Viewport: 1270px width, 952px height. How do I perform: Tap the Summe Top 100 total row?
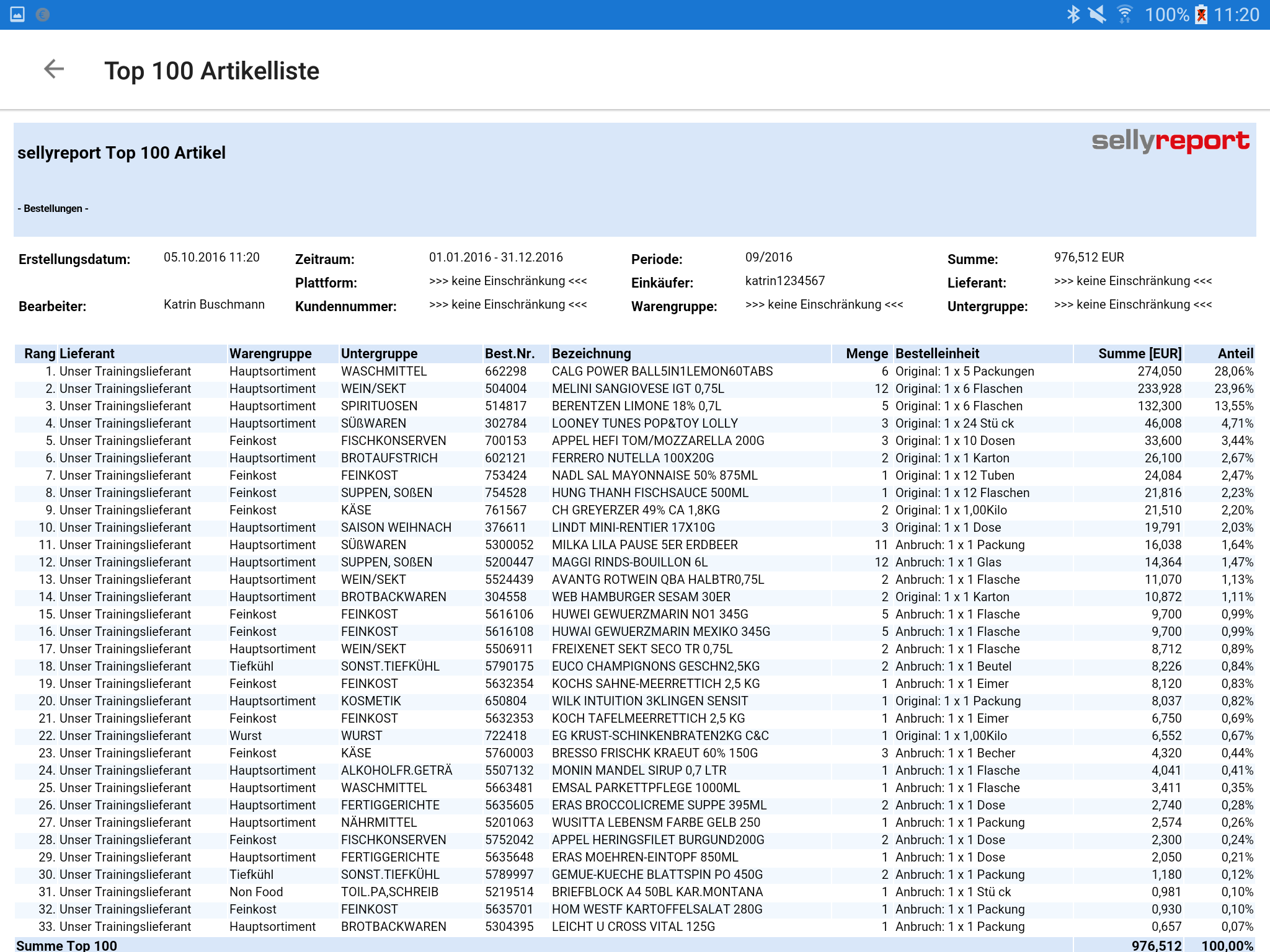[x=66, y=945]
